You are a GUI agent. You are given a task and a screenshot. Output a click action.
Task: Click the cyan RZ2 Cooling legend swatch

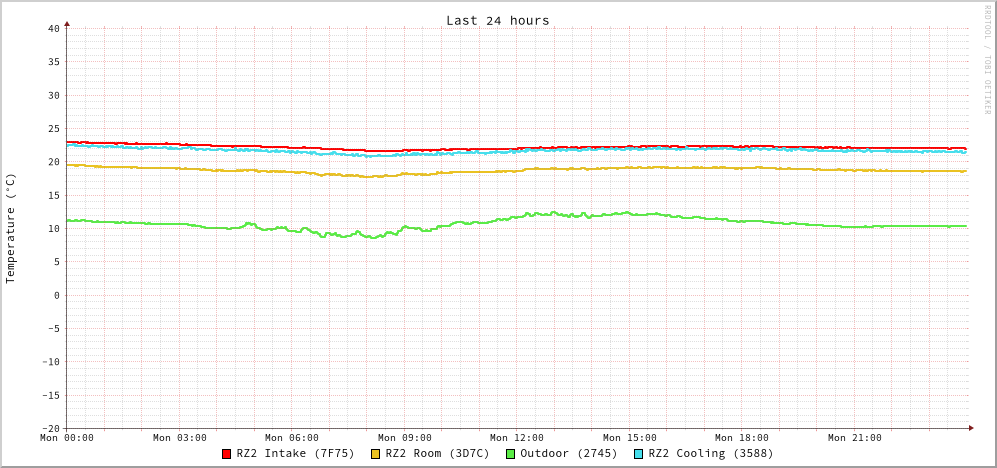coord(638,454)
